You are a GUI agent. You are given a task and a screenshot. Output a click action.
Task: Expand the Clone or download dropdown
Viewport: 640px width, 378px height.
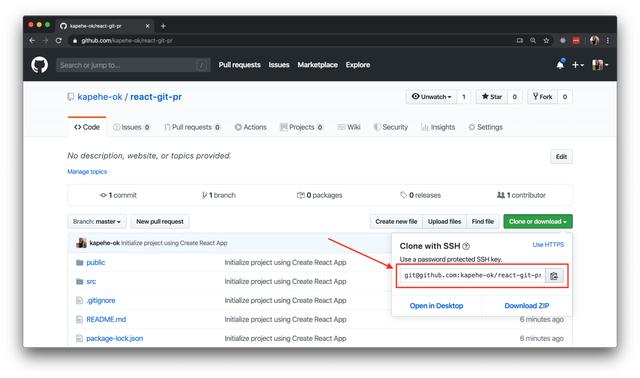(538, 222)
